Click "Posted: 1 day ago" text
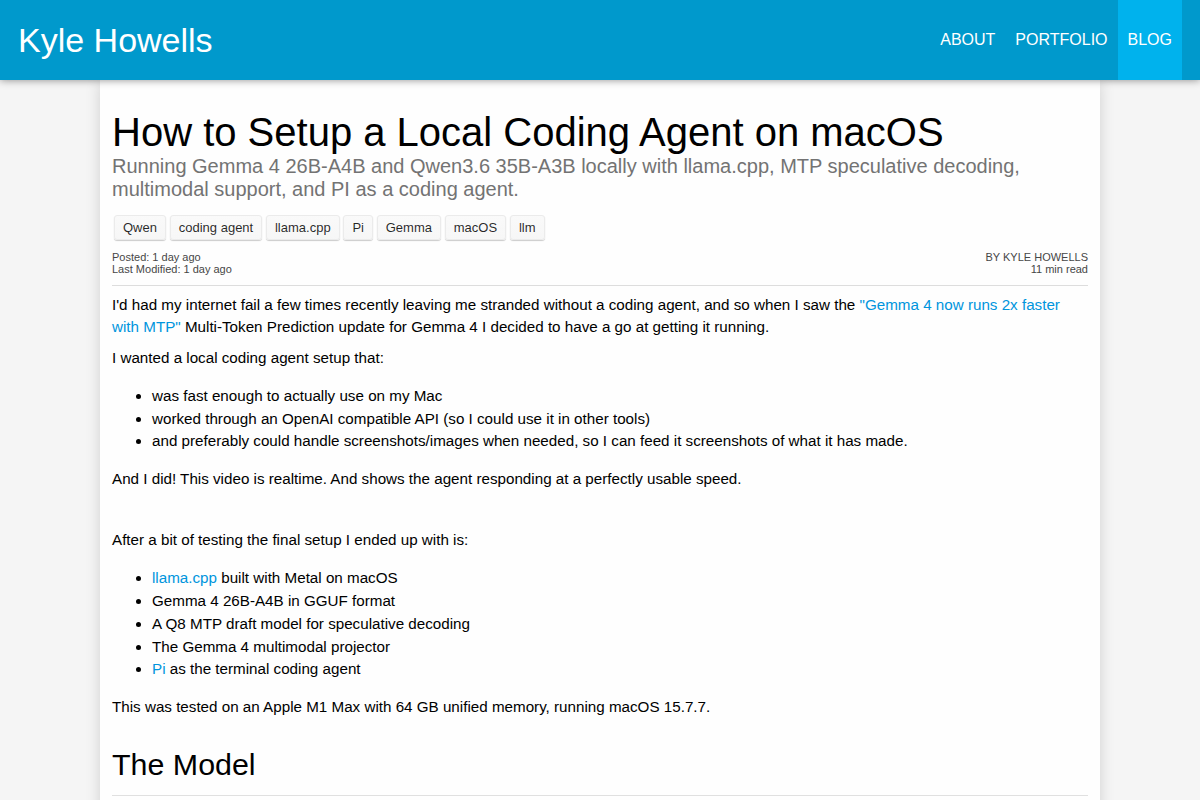This screenshot has width=1200, height=800. [x=156, y=257]
